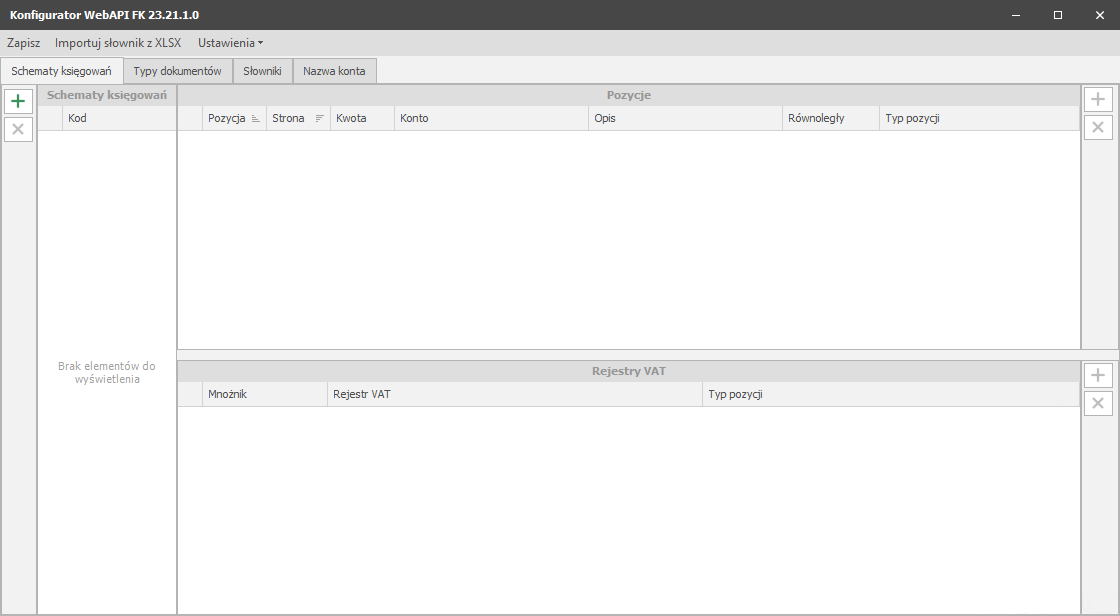The width and height of the screenshot is (1120, 616).
Task: Select the Nazwa konta tab
Action: point(334,71)
